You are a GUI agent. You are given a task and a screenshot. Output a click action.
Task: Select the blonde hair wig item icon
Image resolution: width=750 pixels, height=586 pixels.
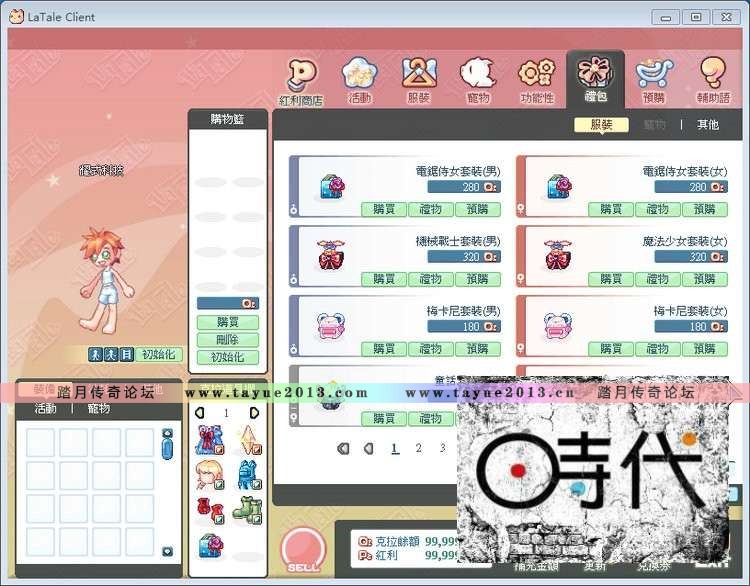click(210, 475)
